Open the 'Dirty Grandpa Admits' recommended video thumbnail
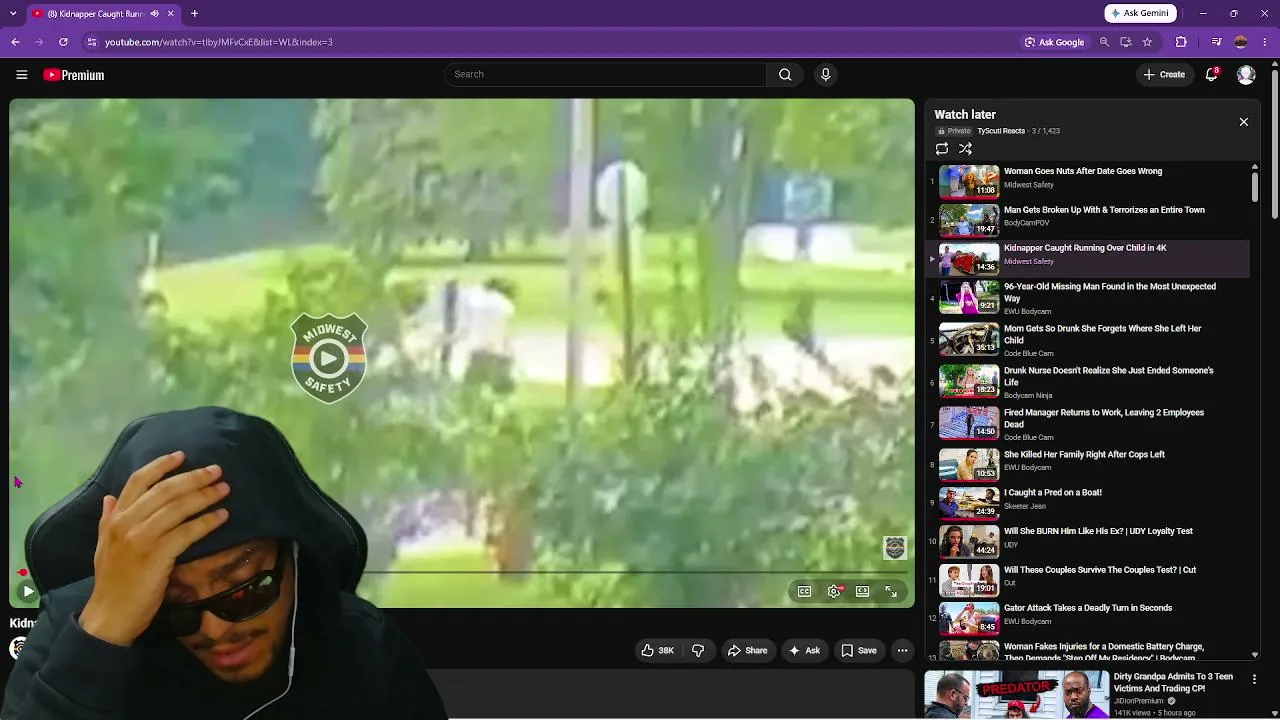 coord(1017,695)
